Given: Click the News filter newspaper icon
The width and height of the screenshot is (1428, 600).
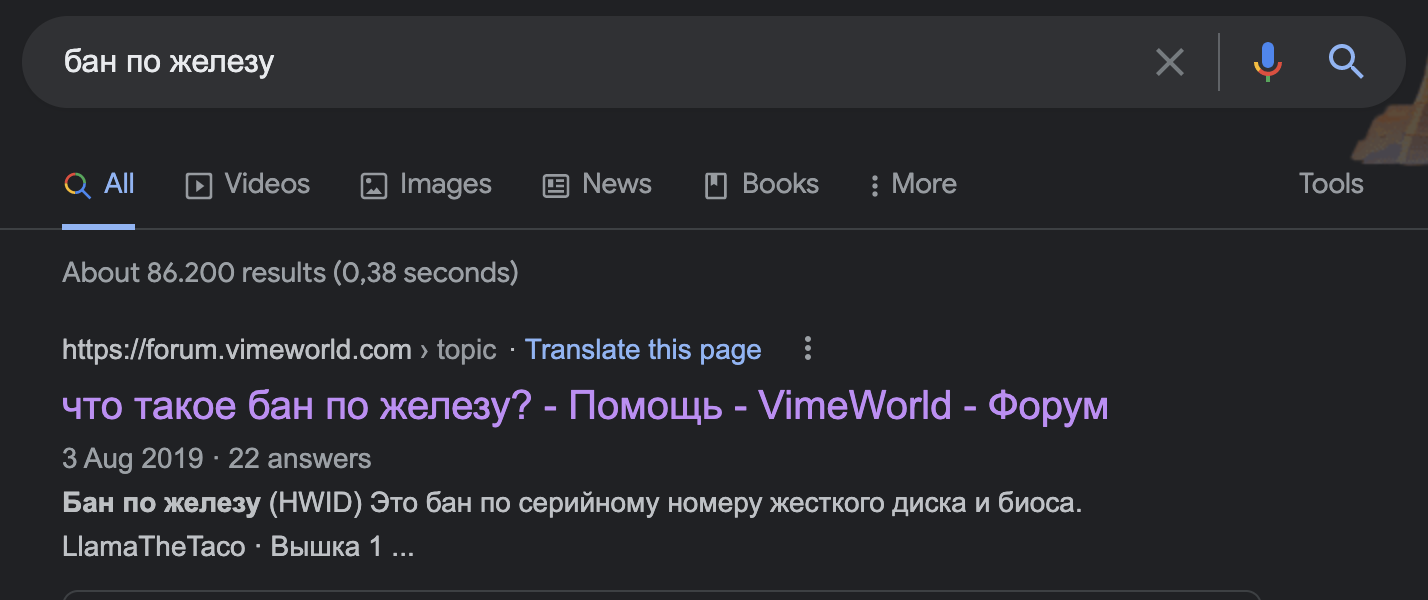Looking at the screenshot, I should (x=556, y=184).
